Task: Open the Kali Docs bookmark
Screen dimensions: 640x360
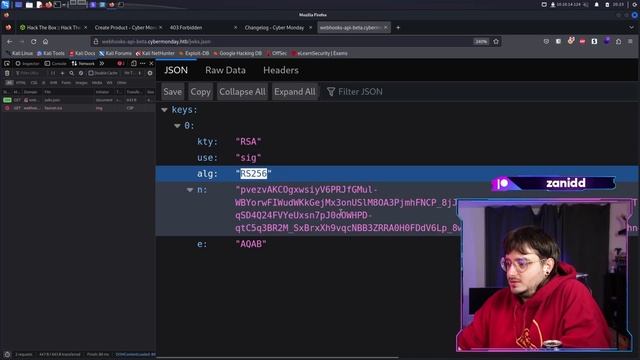Action: click(82, 53)
